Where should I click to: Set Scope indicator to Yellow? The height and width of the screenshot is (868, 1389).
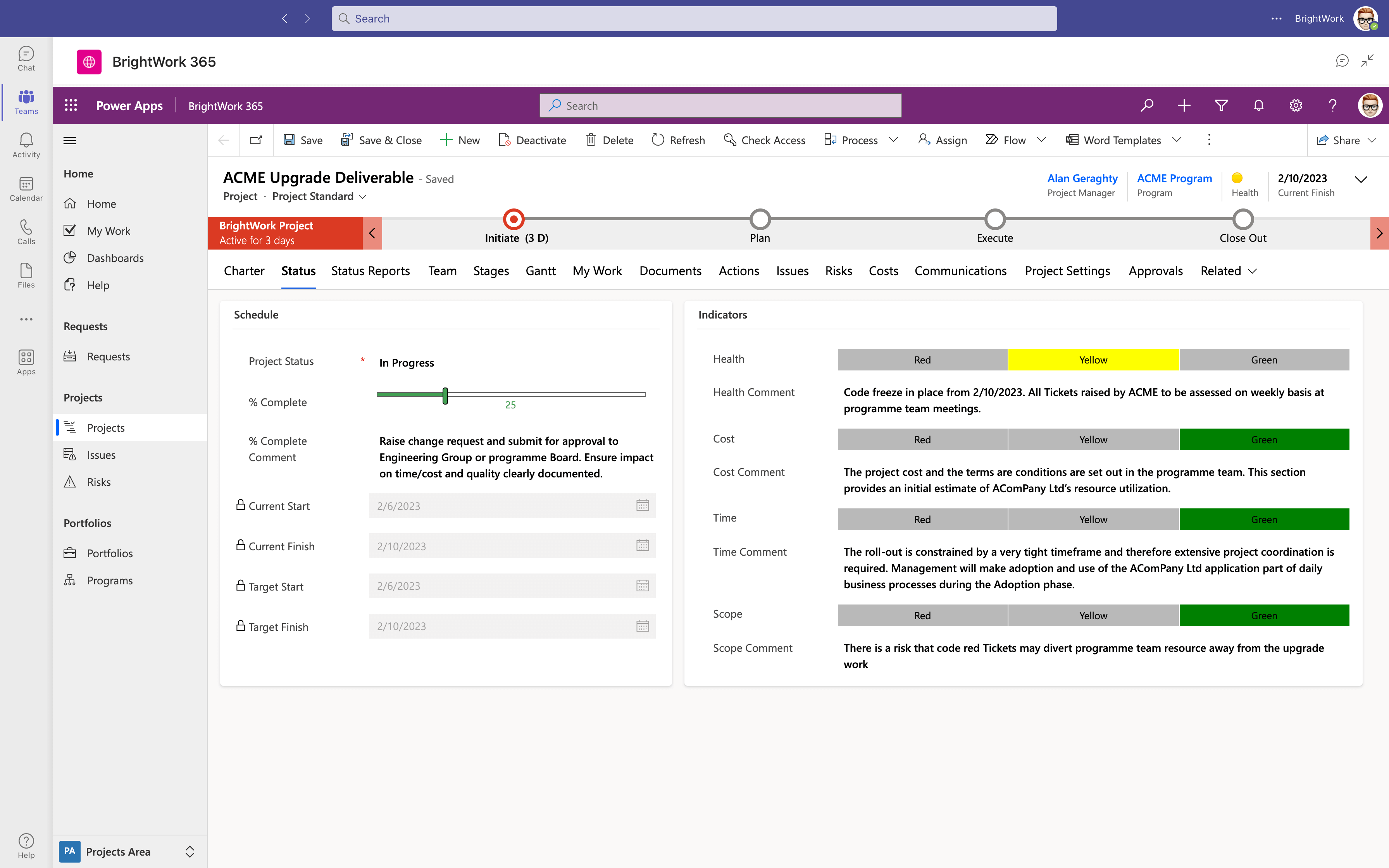[1093, 615]
